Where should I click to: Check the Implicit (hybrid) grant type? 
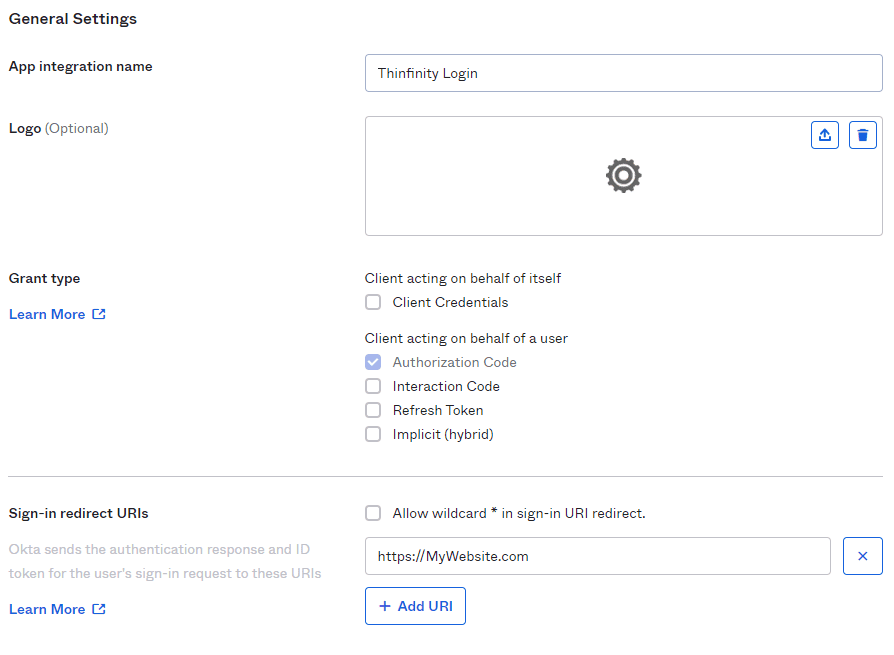click(373, 433)
